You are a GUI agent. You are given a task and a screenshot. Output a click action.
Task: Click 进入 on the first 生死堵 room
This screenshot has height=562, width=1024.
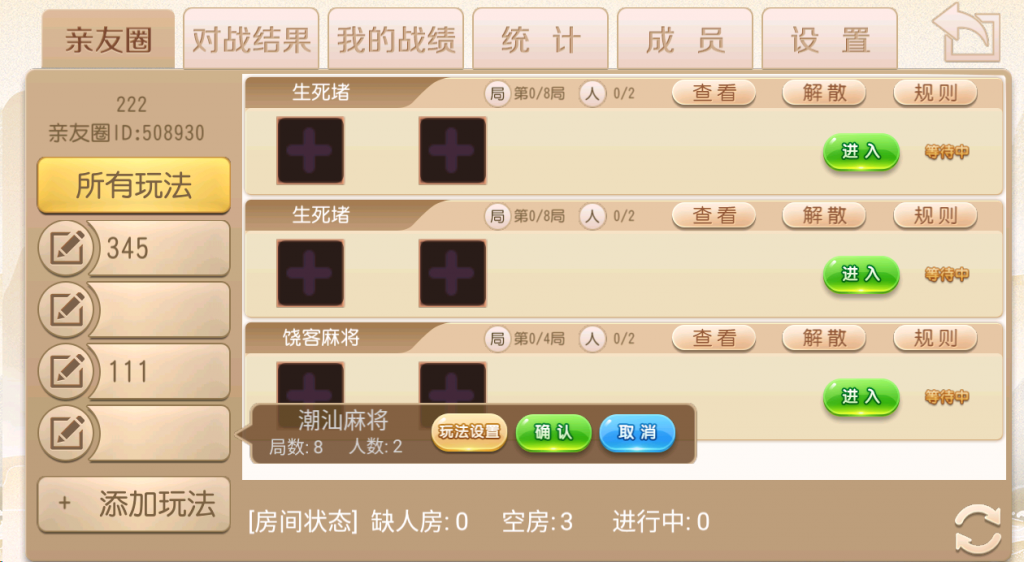[x=861, y=152]
